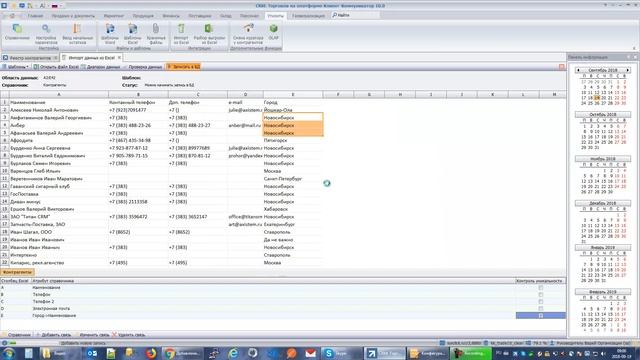
Task: Switch to the Главная ribbon tab
Action: pyautogui.click(x=35, y=16)
